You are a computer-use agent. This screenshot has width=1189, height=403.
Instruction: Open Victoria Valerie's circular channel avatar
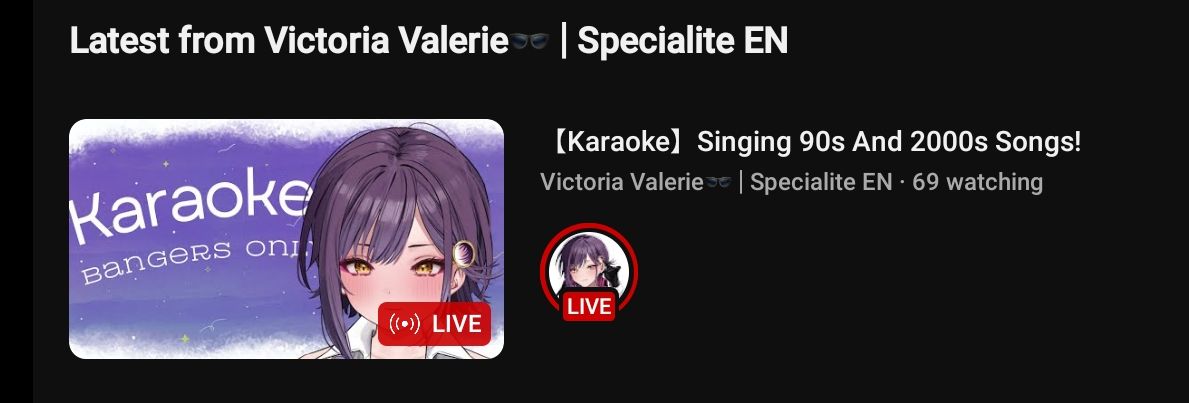point(588,271)
